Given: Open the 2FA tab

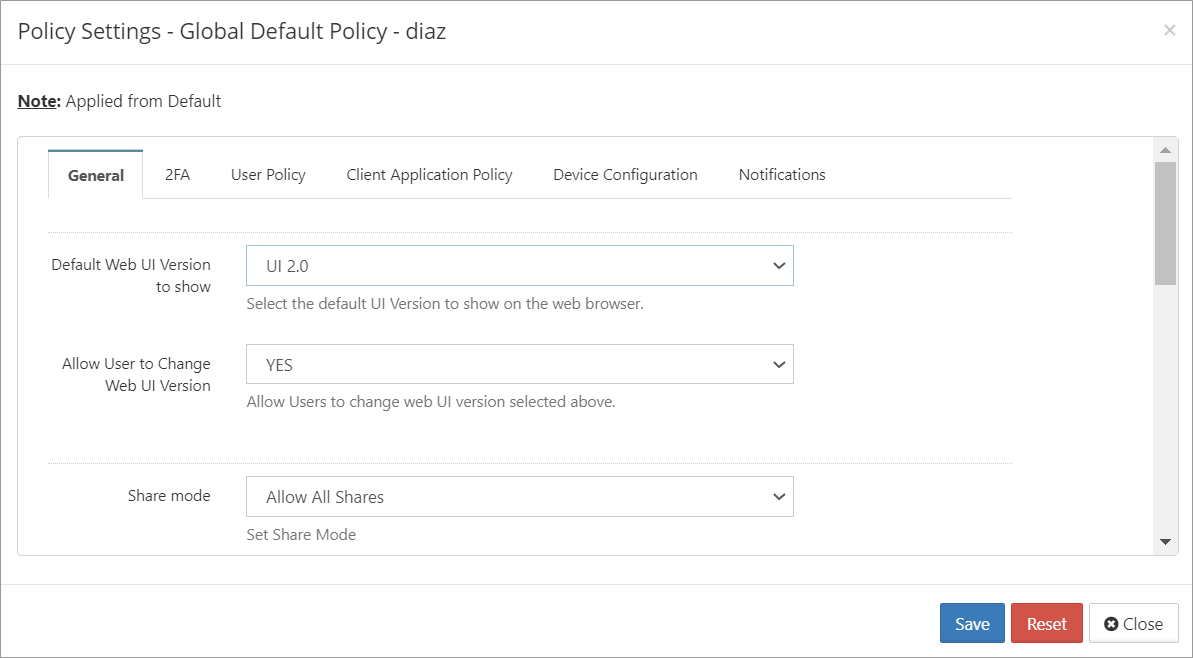Looking at the screenshot, I should pyautogui.click(x=177, y=175).
